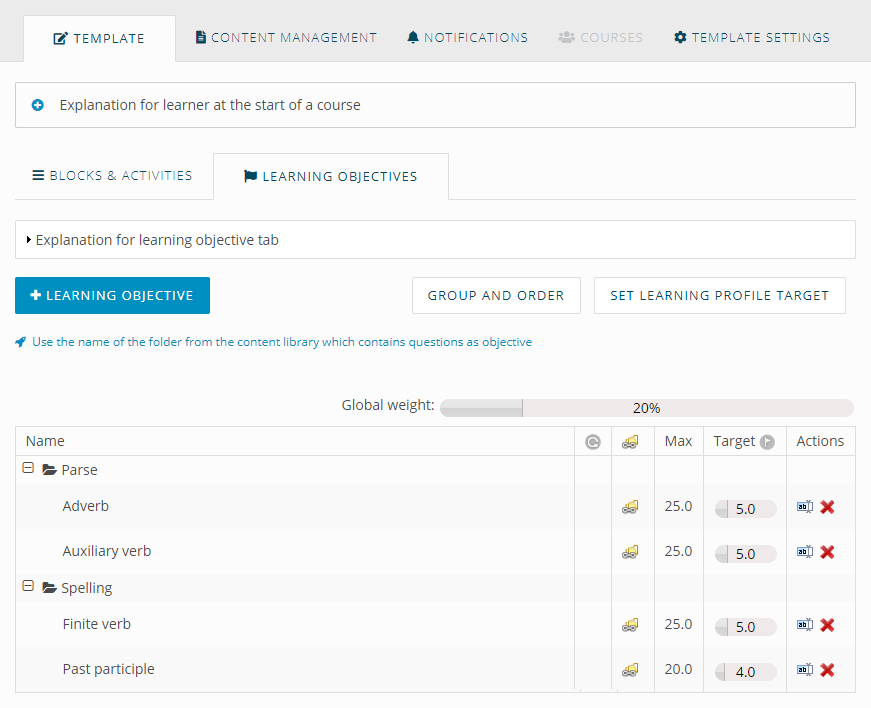Open the Template tab
This screenshot has height=708, width=871.
click(99, 38)
